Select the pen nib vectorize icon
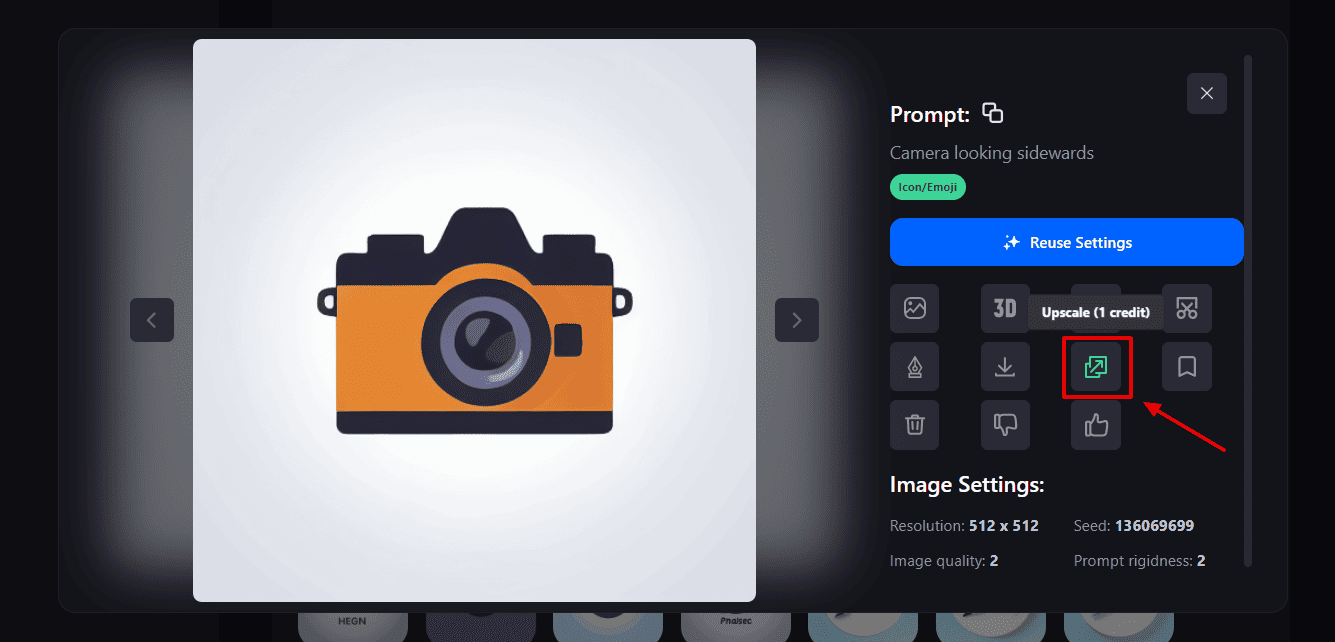The height and width of the screenshot is (642, 1335). pos(914,367)
